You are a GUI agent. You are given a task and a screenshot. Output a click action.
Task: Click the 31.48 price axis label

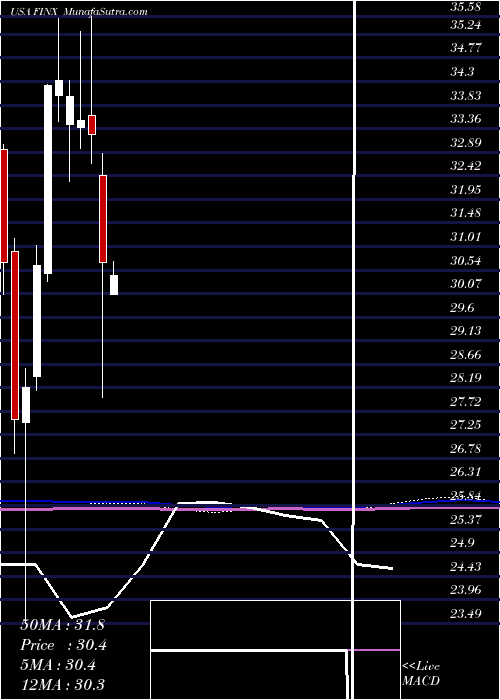(465, 213)
